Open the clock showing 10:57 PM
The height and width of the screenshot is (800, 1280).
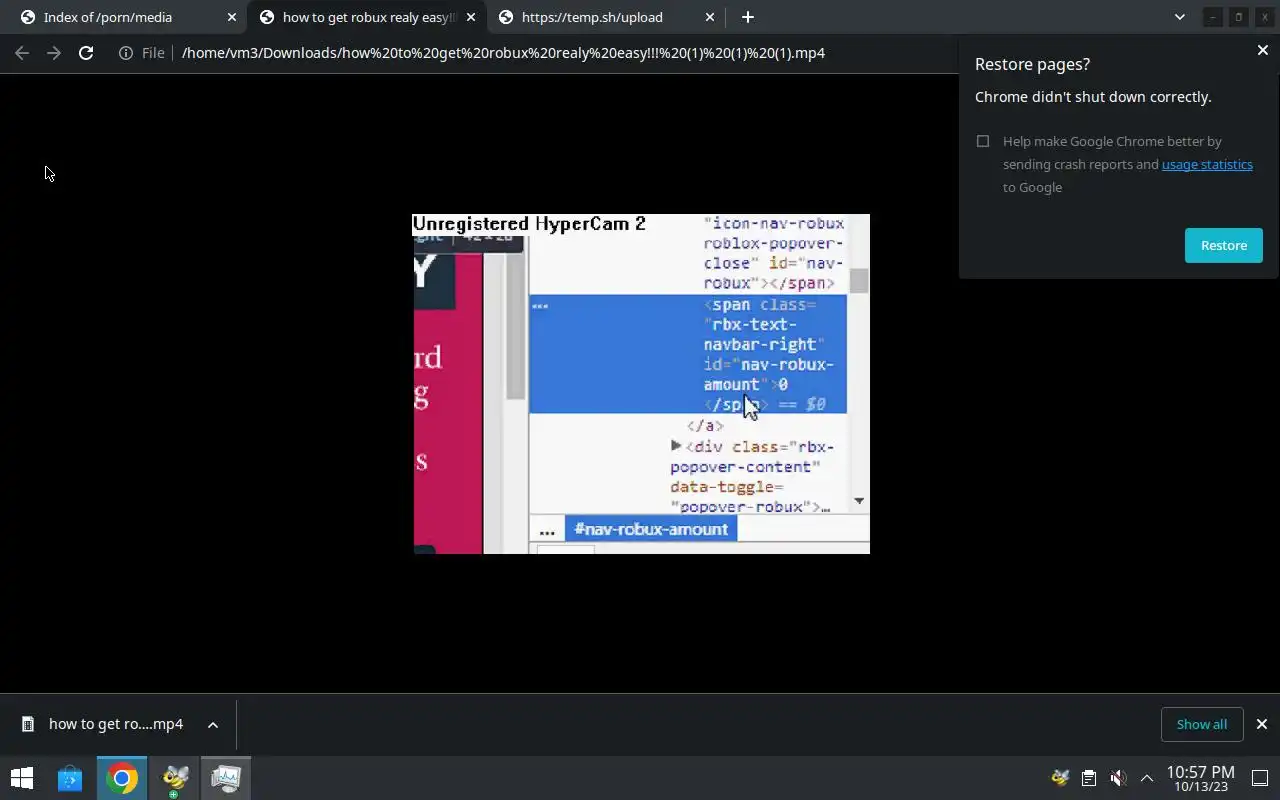pyautogui.click(x=1200, y=778)
